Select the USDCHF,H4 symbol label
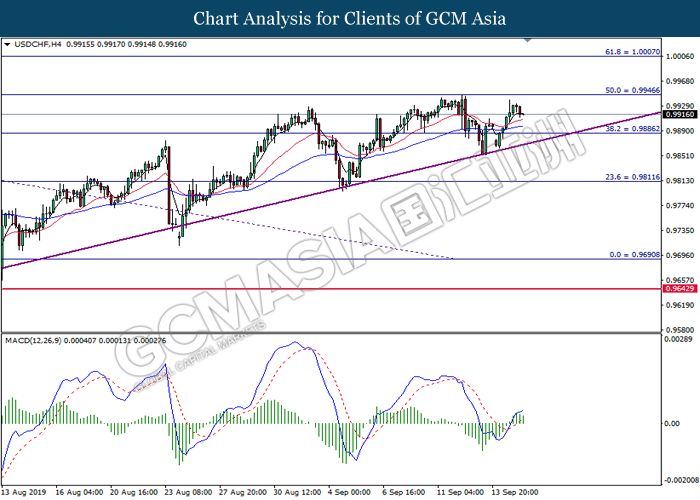Screen dimensions: 700x500 (x=38, y=44)
